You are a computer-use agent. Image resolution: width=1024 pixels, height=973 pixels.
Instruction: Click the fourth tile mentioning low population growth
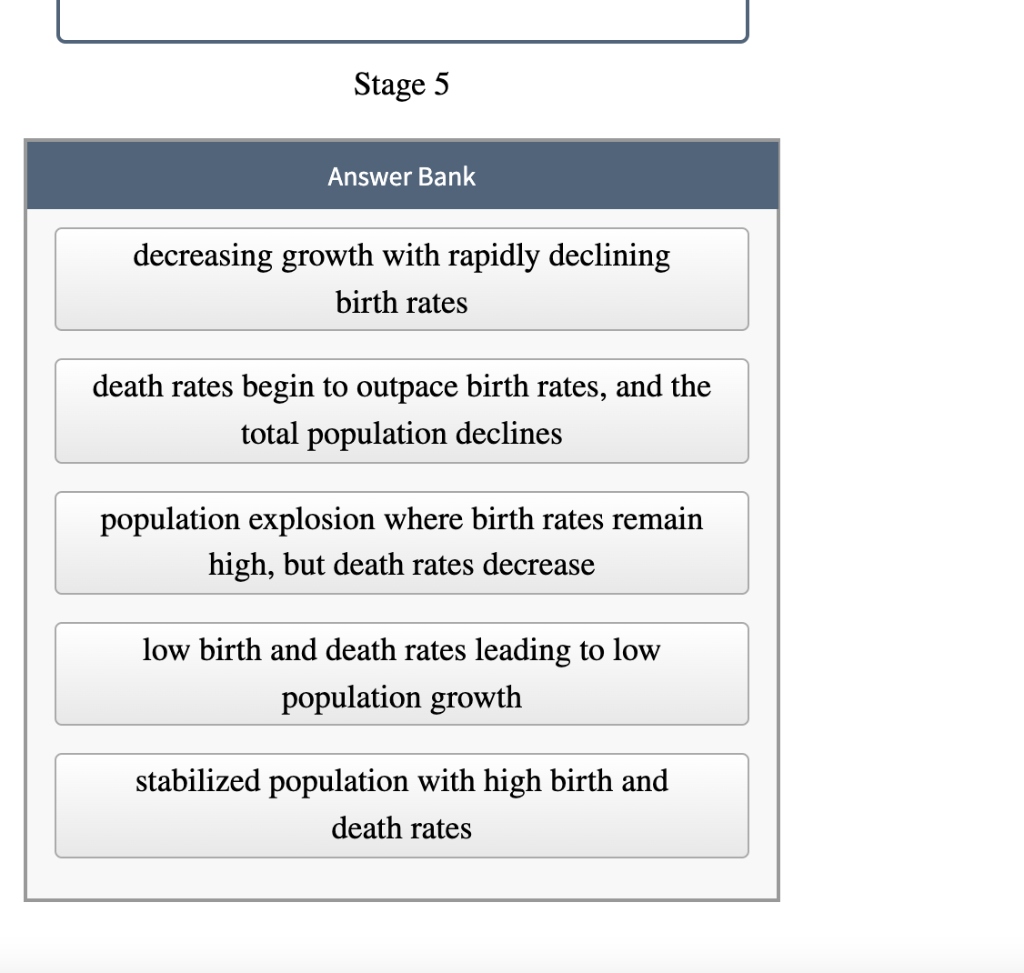pyautogui.click(x=401, y=673)
